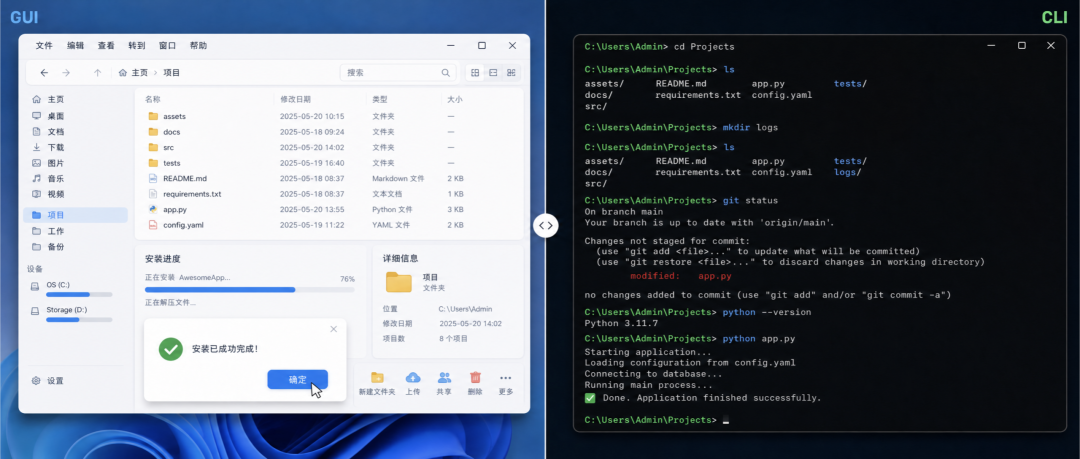Select the requirements.txt file
Screen dimensions: 1080x459
click(x=329, y=194)
